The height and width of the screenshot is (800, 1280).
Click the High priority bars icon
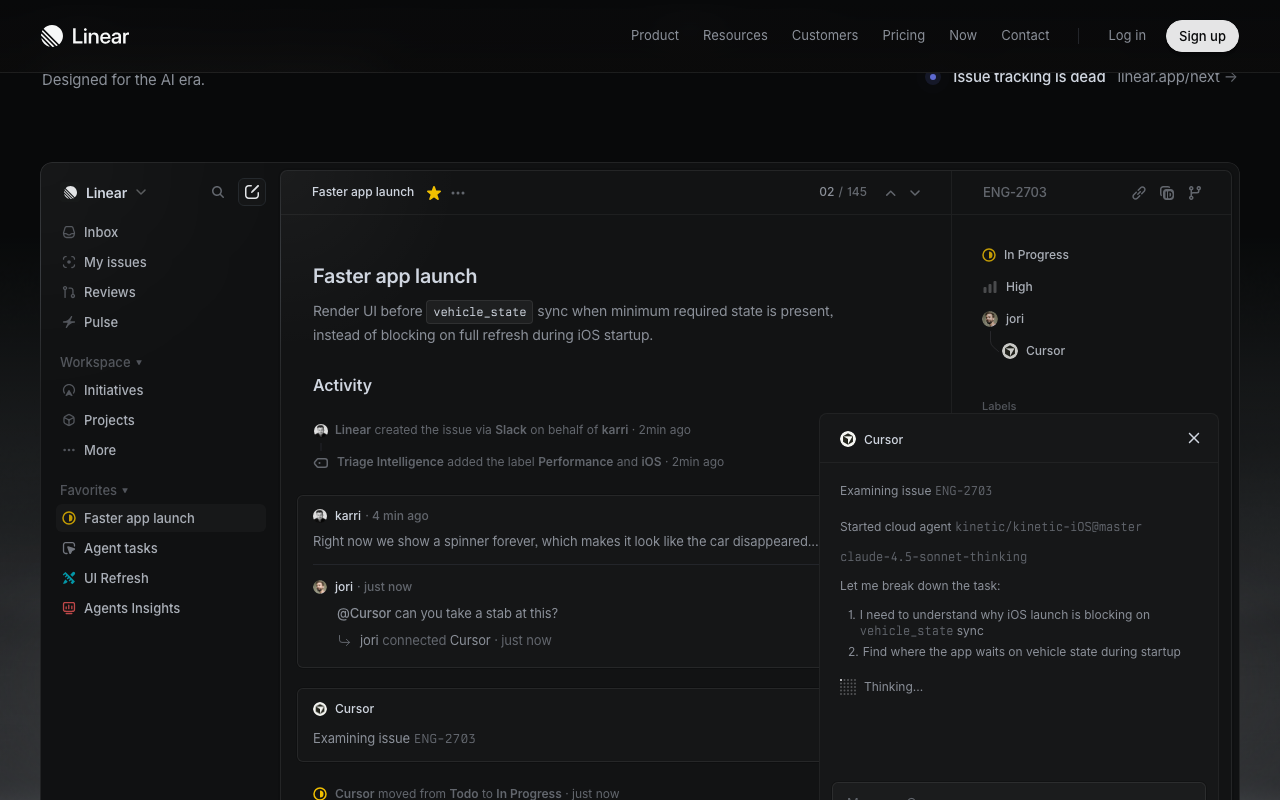coord(990,287)
